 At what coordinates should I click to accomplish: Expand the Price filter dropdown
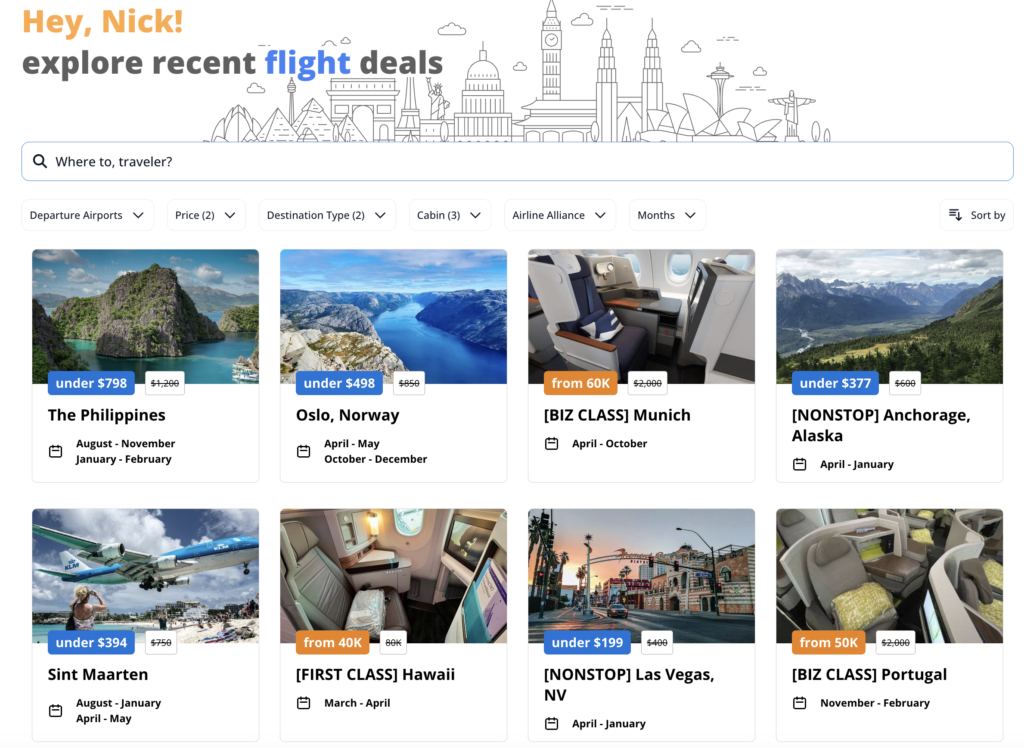(x=206, y=214)
